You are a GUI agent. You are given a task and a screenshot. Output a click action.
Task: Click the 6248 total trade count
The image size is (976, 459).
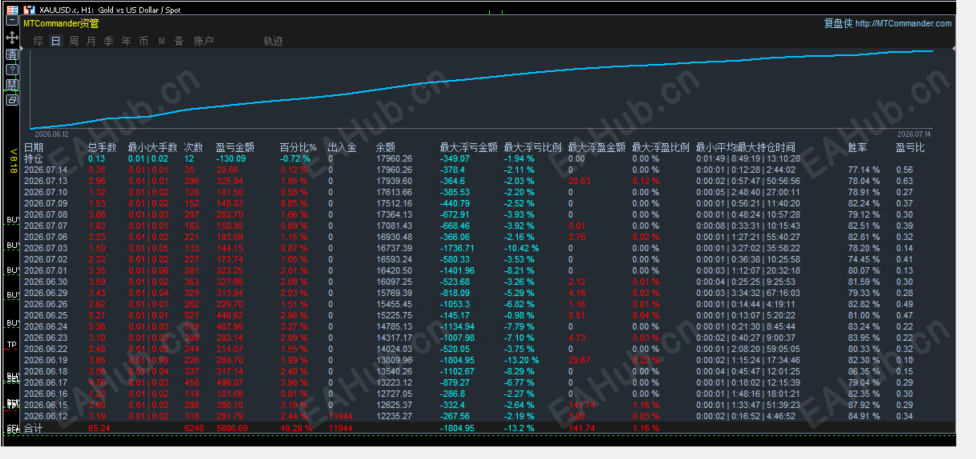tap(193, 428)
